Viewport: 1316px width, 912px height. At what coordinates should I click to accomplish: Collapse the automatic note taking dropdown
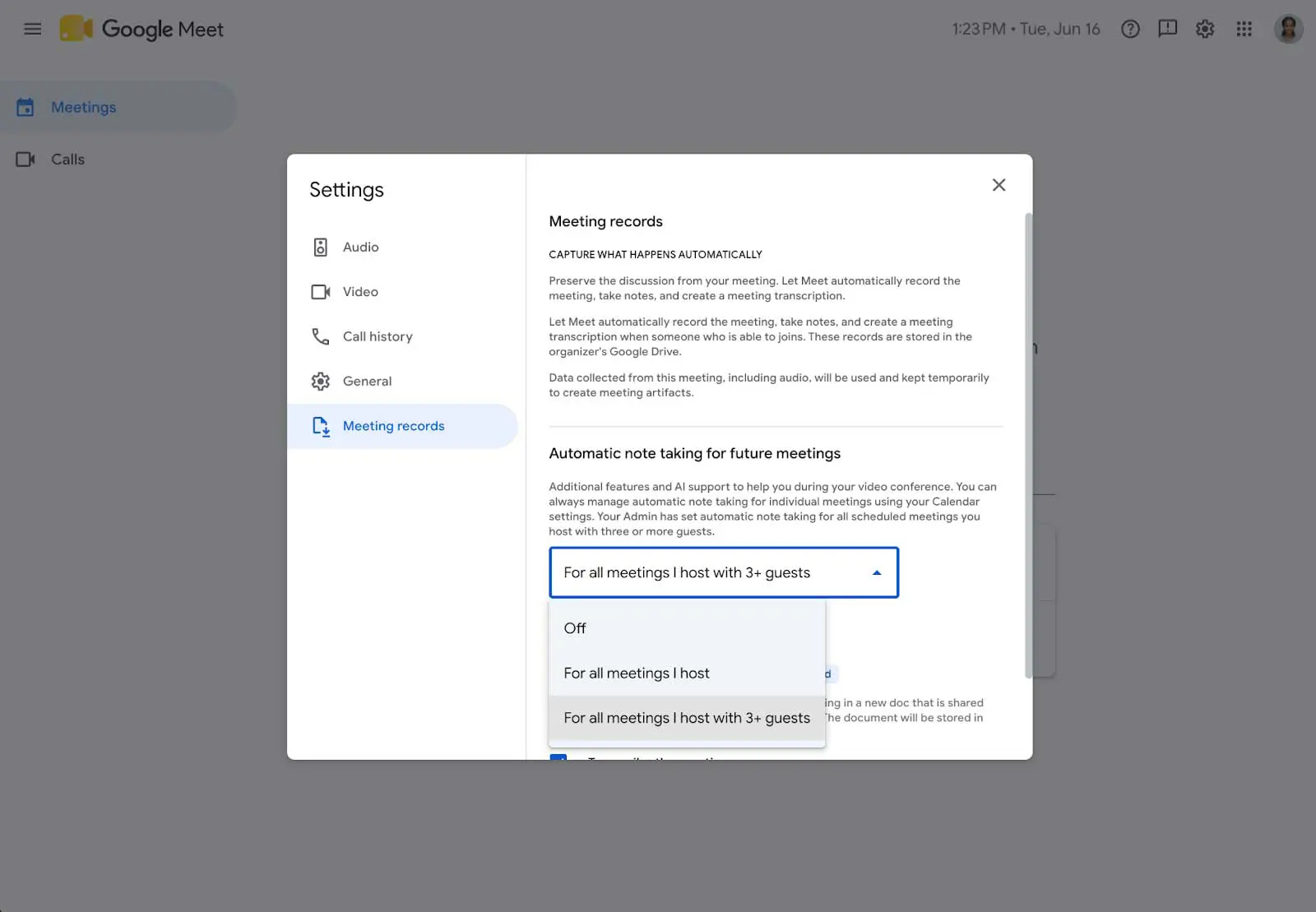(x=724, y=572)
